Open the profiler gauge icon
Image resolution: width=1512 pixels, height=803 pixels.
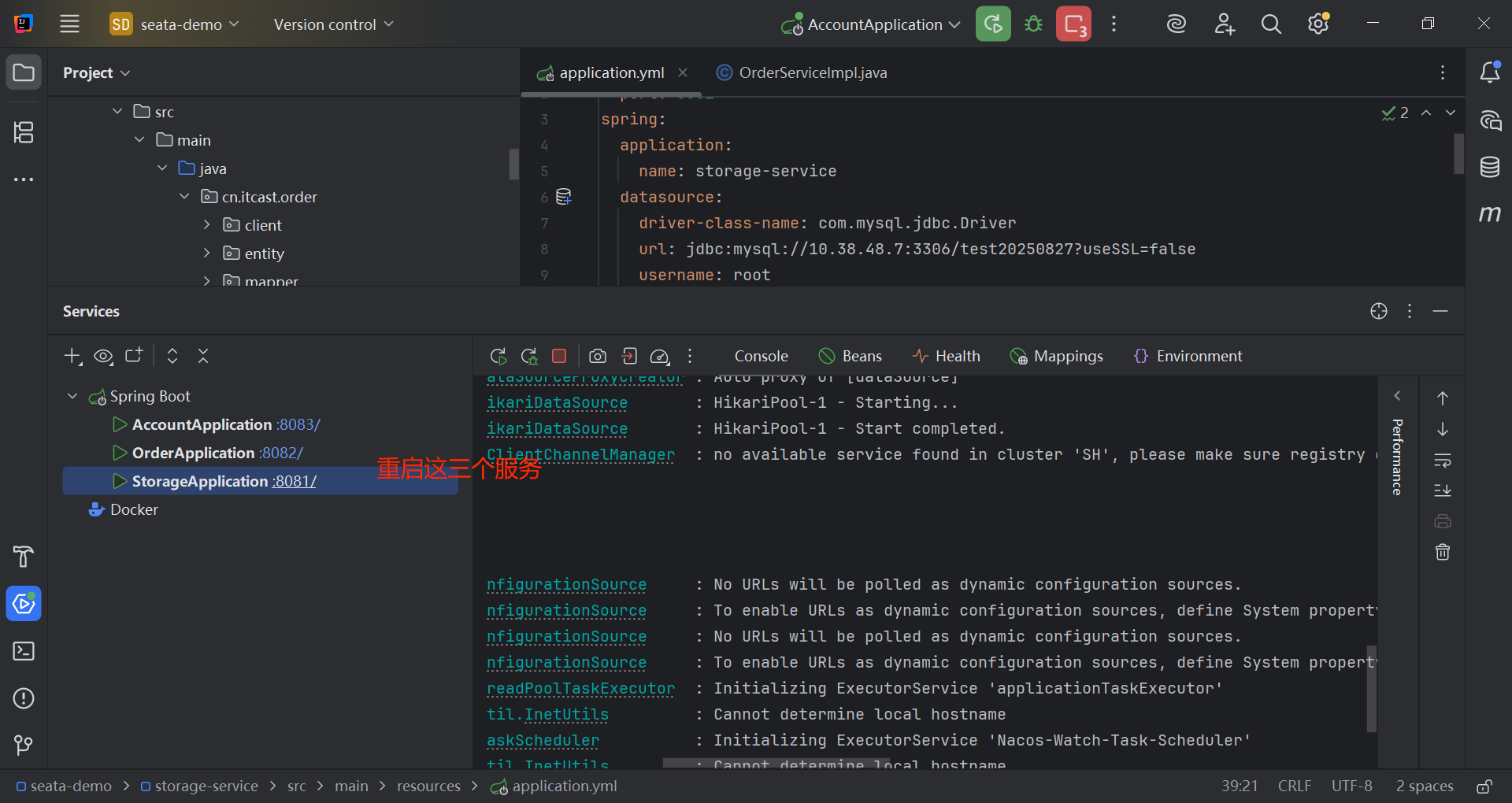(x=659, y=357)
